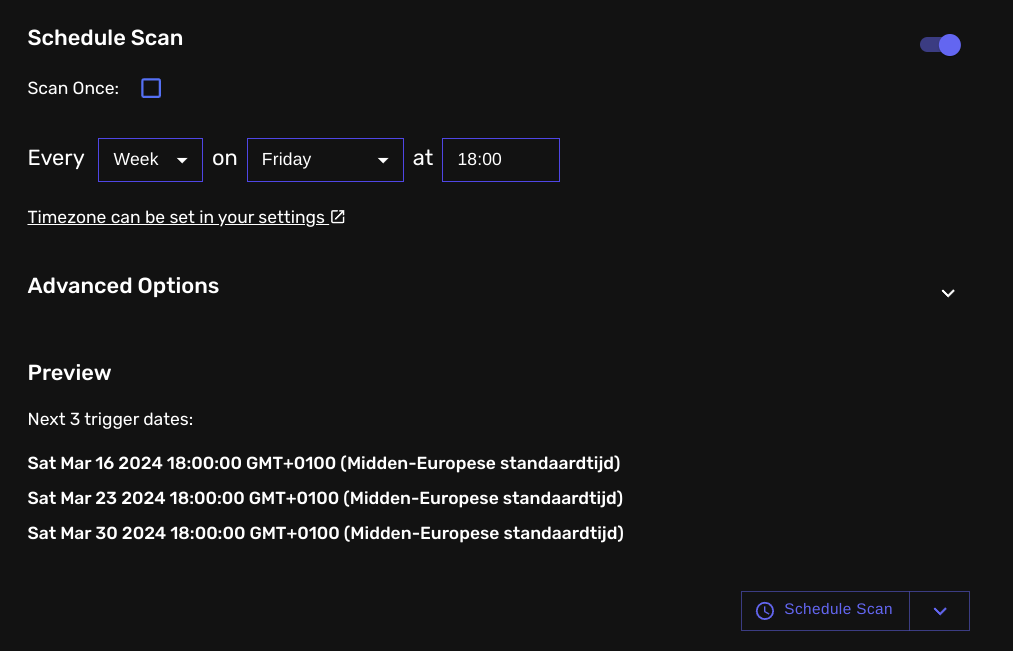This screenshot has width=1013, height=651.
Task: Click the external link icon after timezone text
Action: pyautogui.click(x=338, y=215)
